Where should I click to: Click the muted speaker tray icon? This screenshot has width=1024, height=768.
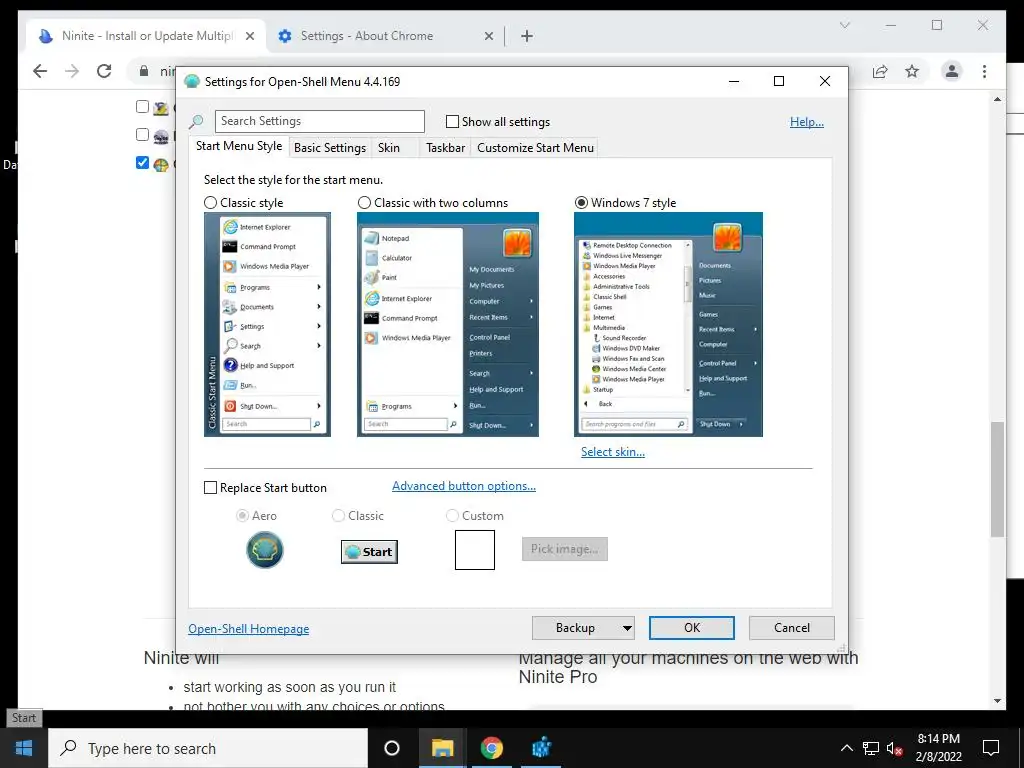click(x=894, y=748)
